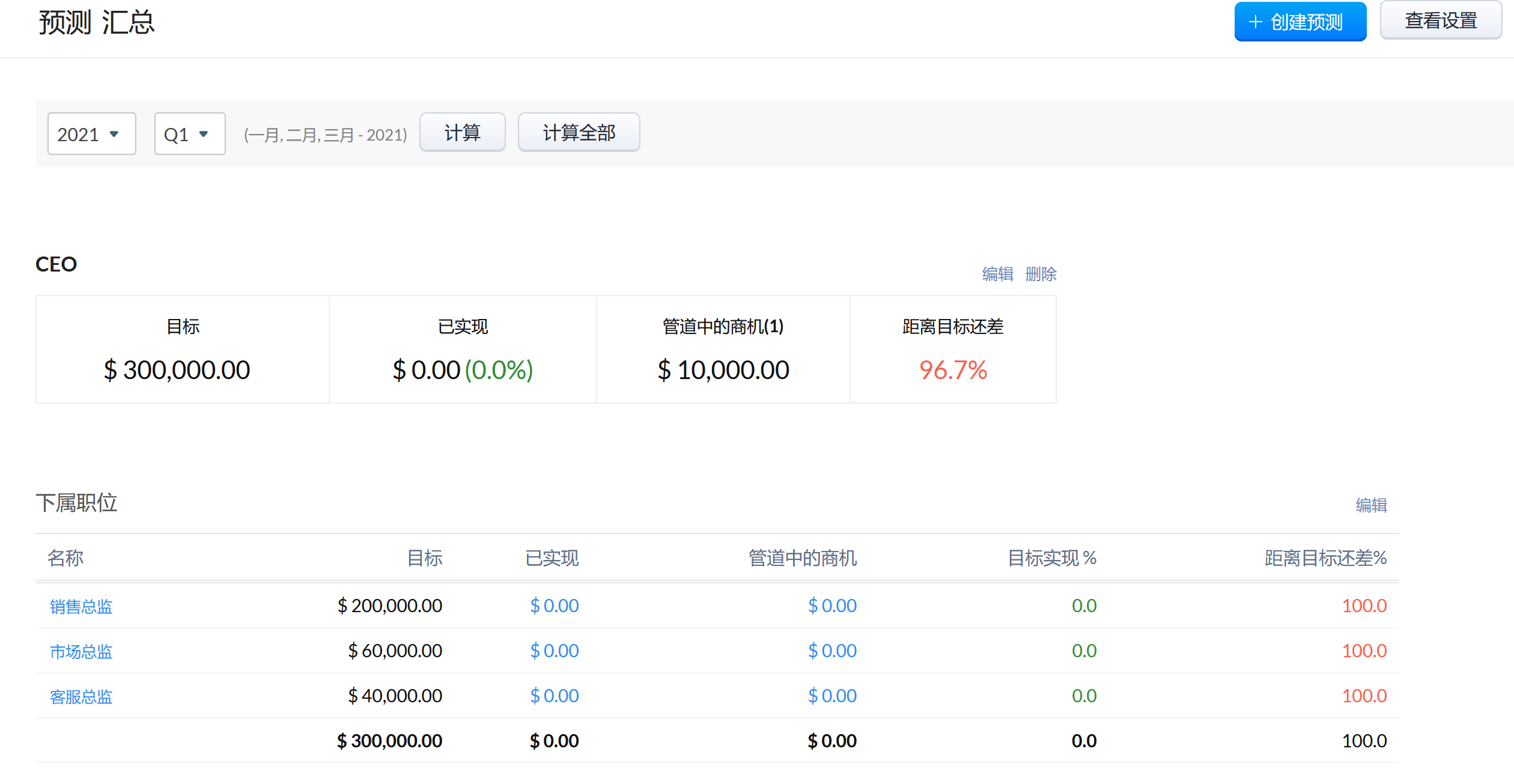Click 编辑 link in 下属职位 section
The width and height of the screenshot is (1514, 784).
(x=1370, y=505)
